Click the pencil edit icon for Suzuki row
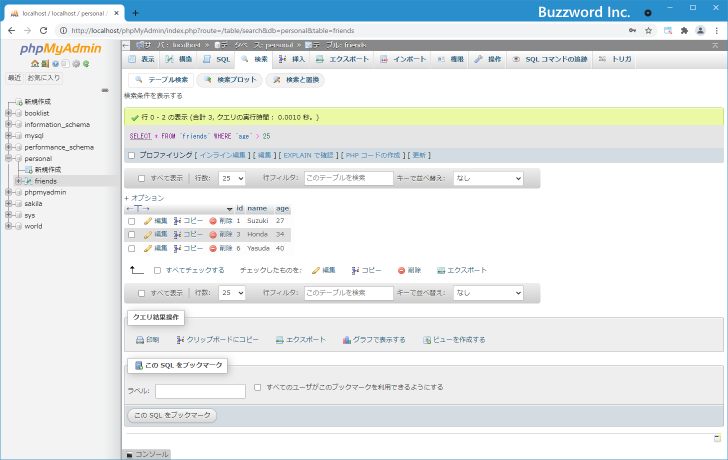 click(148, 220)
